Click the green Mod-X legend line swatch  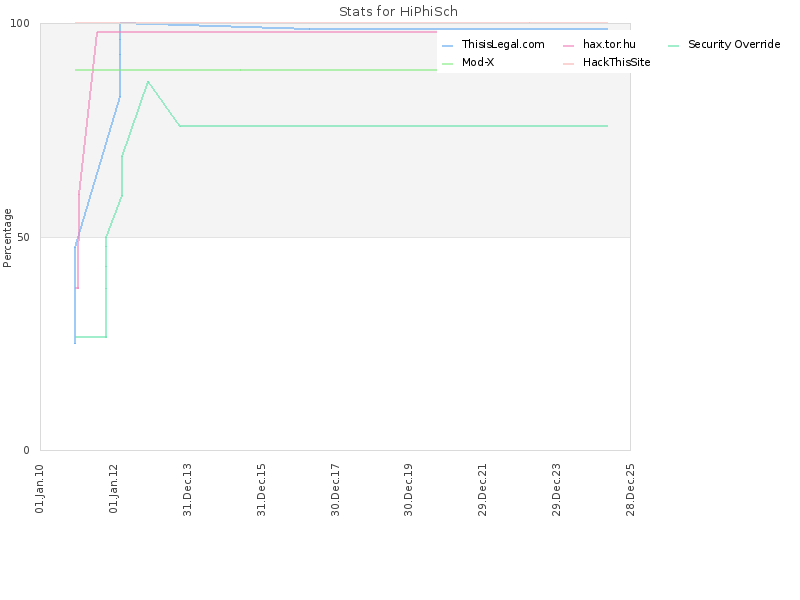tap(447, 63)
